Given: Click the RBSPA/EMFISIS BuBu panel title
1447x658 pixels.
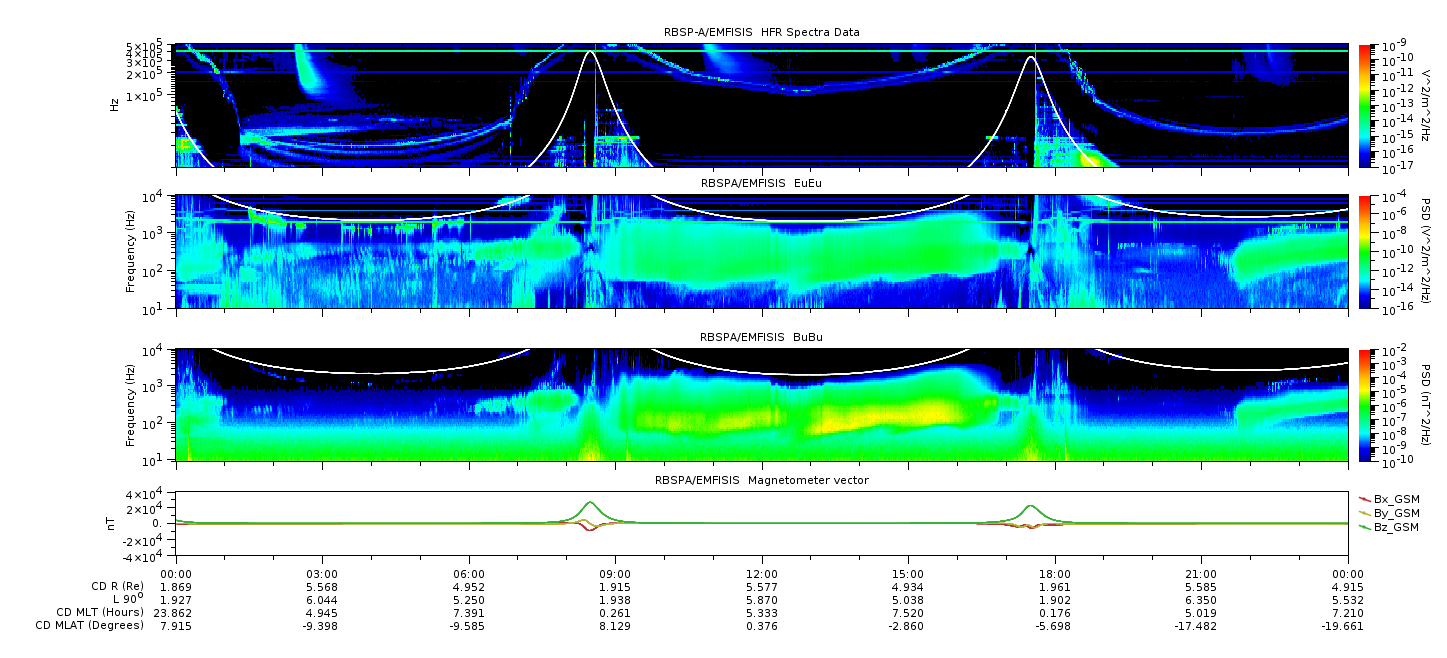Looking at the screenshot, I should pos(763,337).
